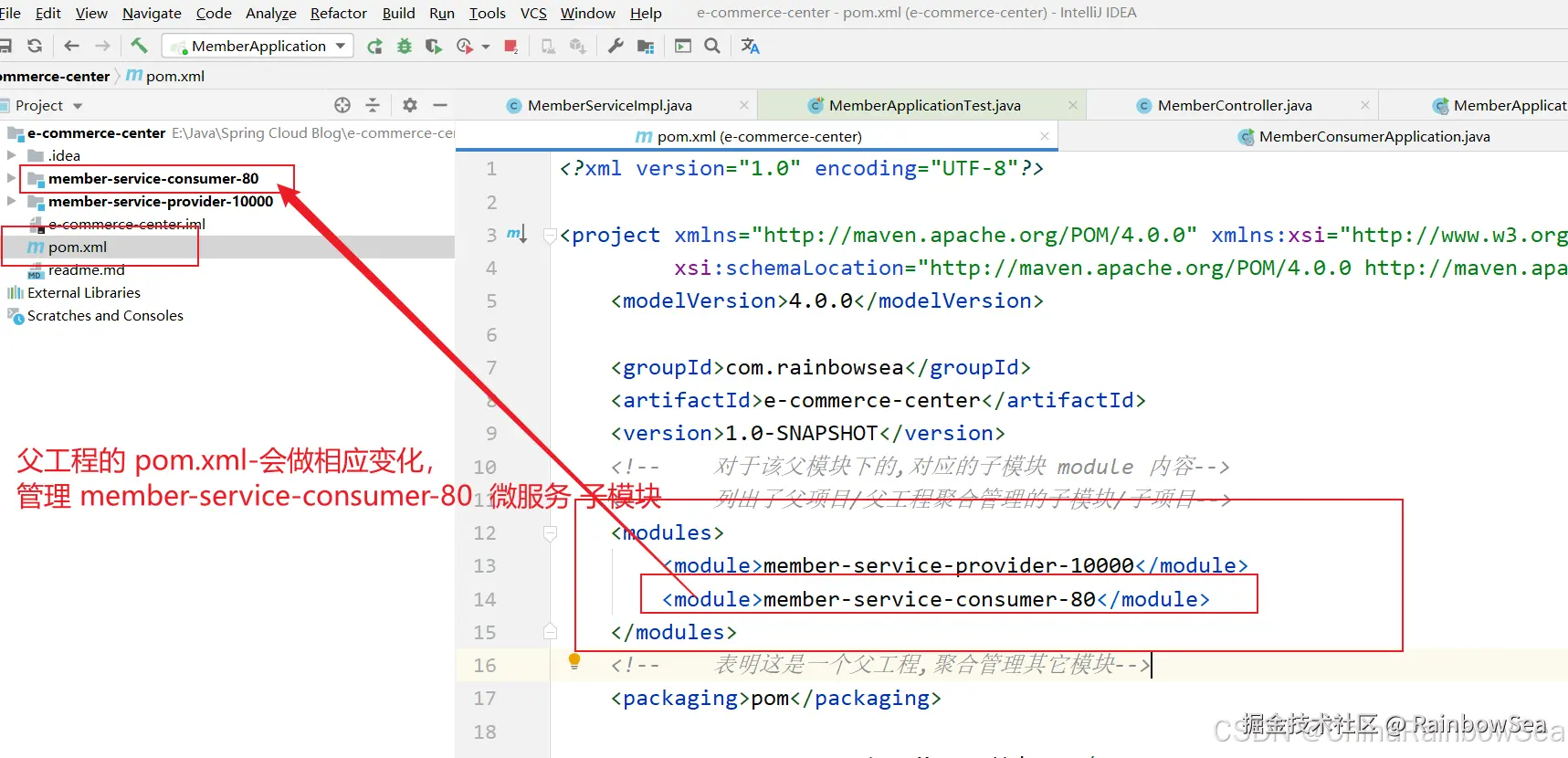This screenshot has height=758, width=1568.
Task: Run with coverage shield icon
Action: pyautogui.click(x=434, y=46)
